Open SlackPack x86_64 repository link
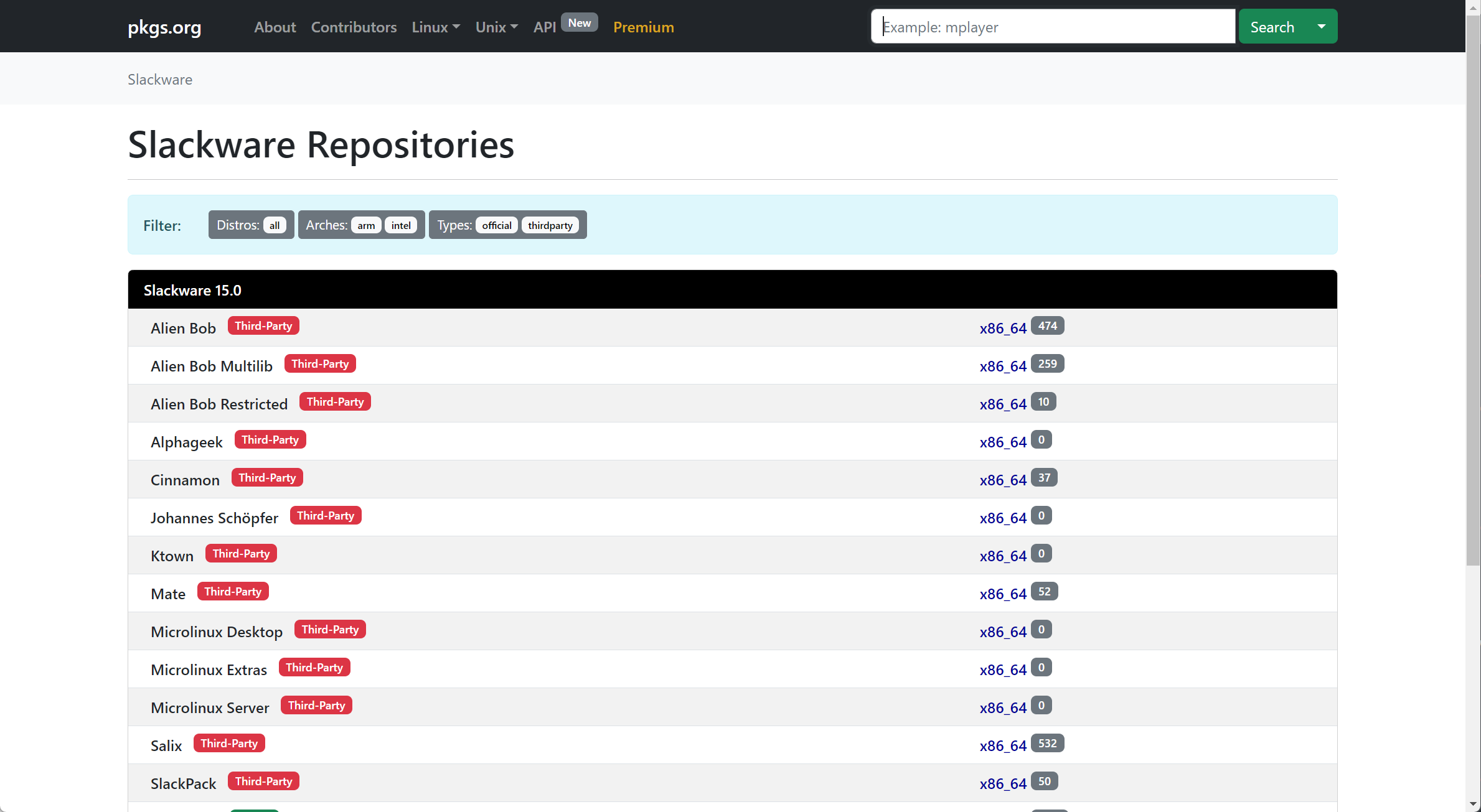Viewport: 1481px width, 812px height. [1003, 784]
